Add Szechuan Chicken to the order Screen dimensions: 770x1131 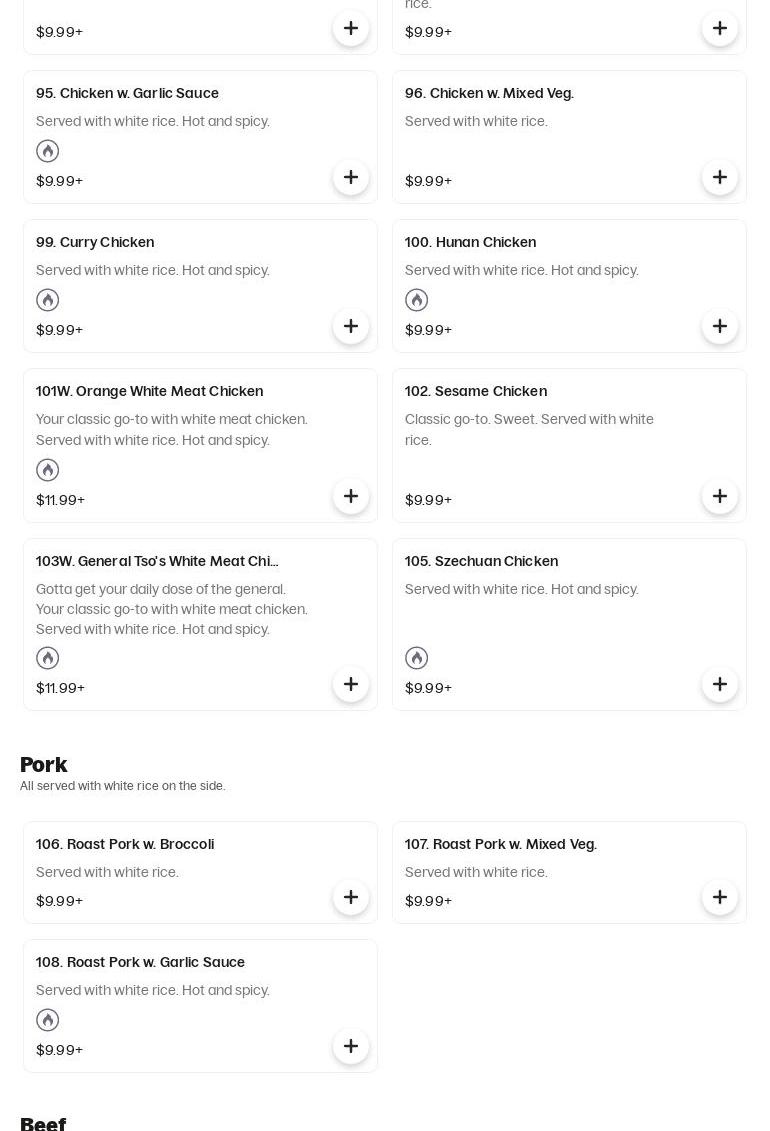(720, 685)
